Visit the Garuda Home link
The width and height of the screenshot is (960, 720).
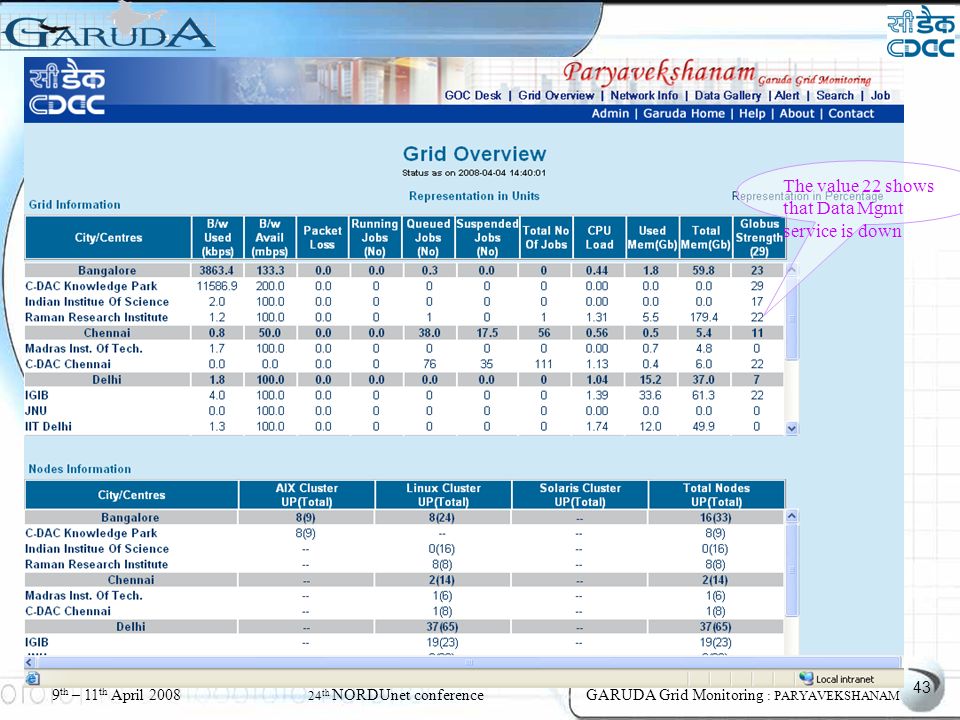click(684, 113)
